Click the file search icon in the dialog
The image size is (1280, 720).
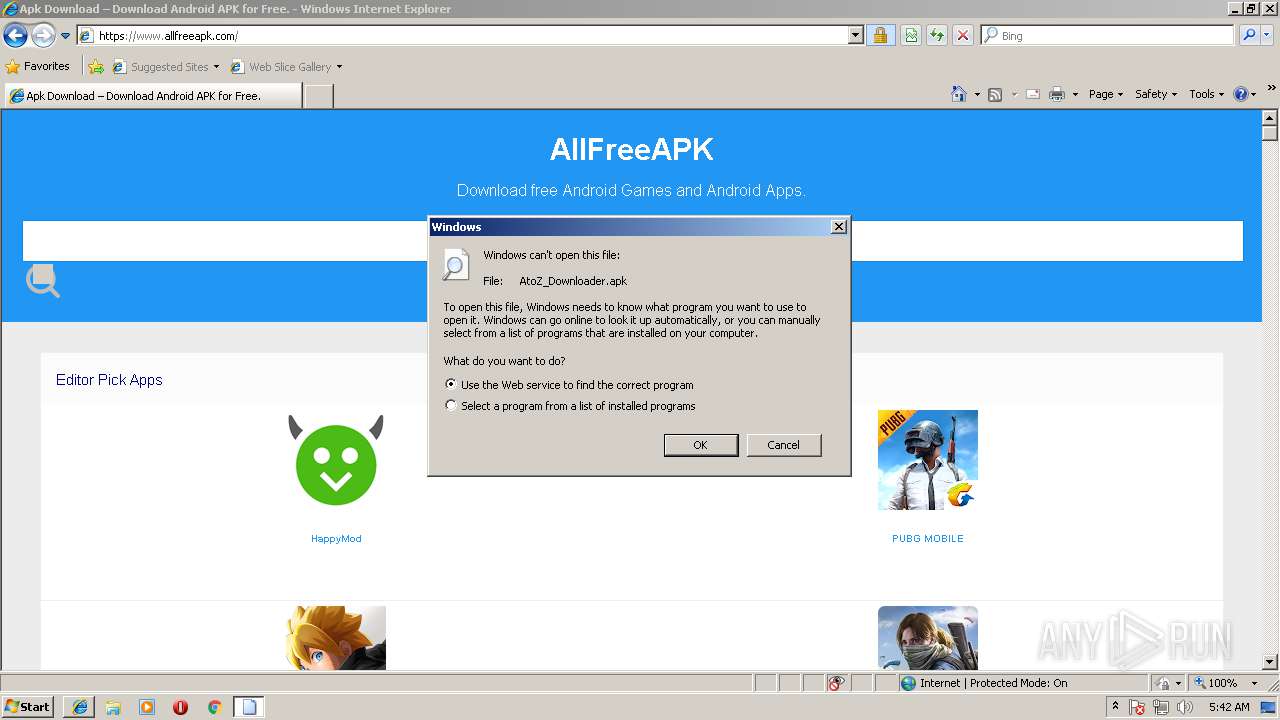click(x=456, y=265)
